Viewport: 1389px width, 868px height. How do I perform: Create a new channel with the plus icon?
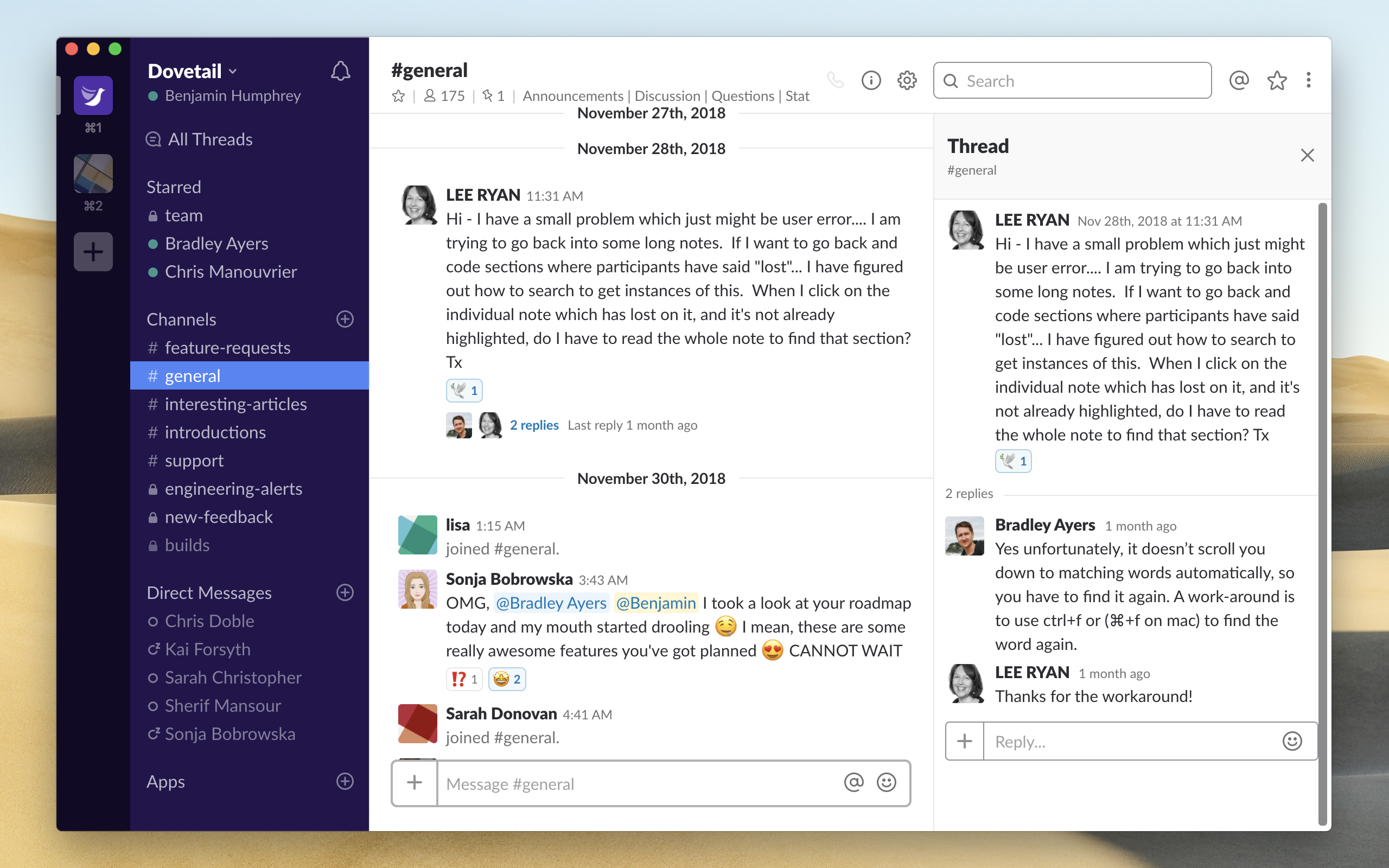click(345, 319)
